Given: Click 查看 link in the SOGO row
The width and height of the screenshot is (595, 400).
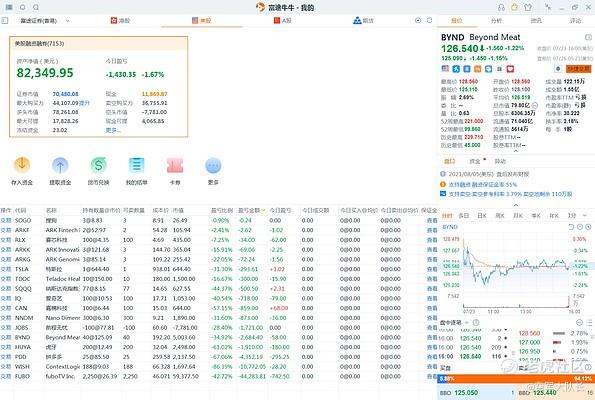Looking at the screenshot, I should [432, 220].
